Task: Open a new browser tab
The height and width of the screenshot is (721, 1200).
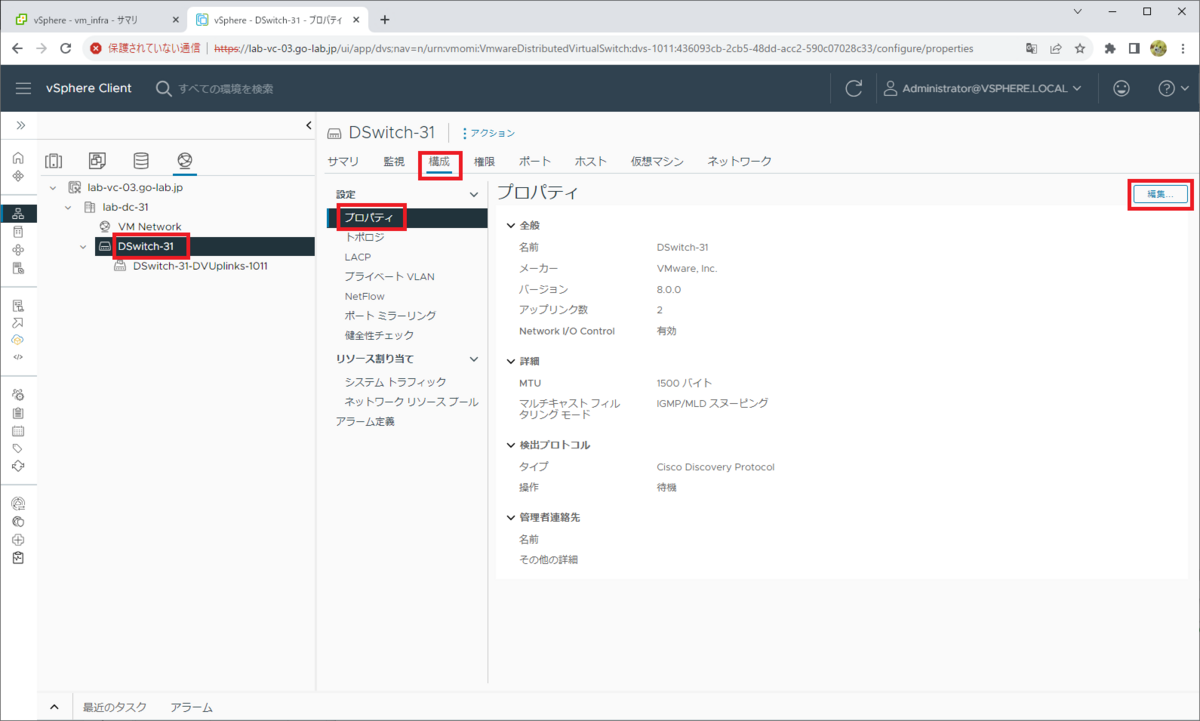Action: (x=385, y=19)
